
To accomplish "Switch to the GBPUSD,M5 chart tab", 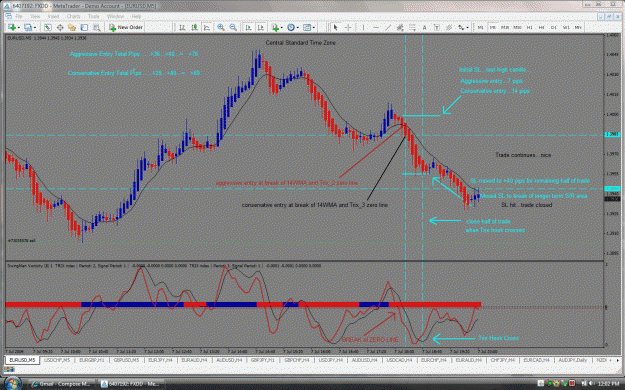I will pyautogui.click(x=126, y=360).
